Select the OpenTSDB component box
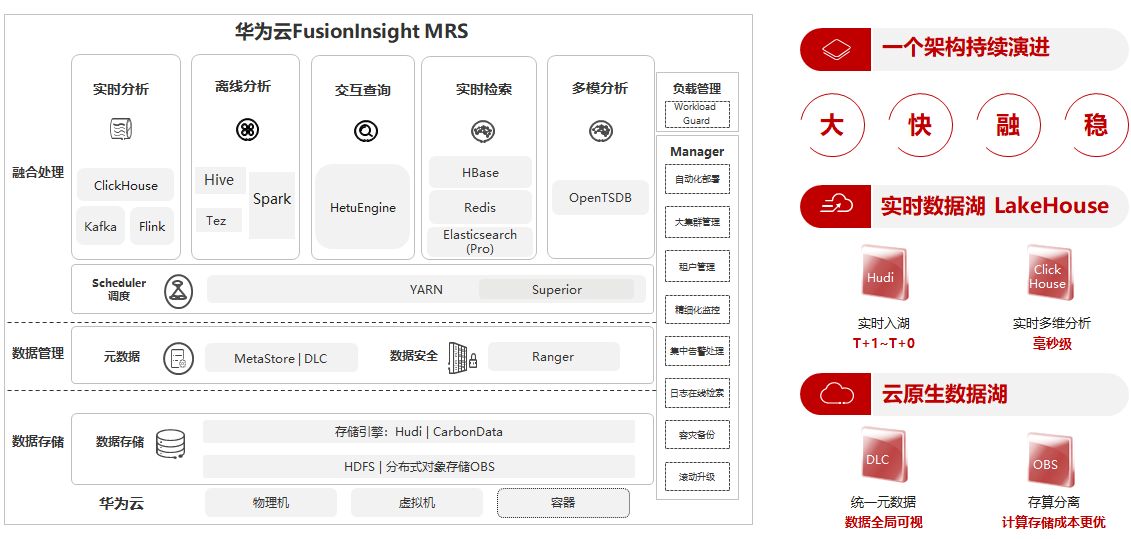The width and height of the screenshot is (1131, 539). [601, 197]
